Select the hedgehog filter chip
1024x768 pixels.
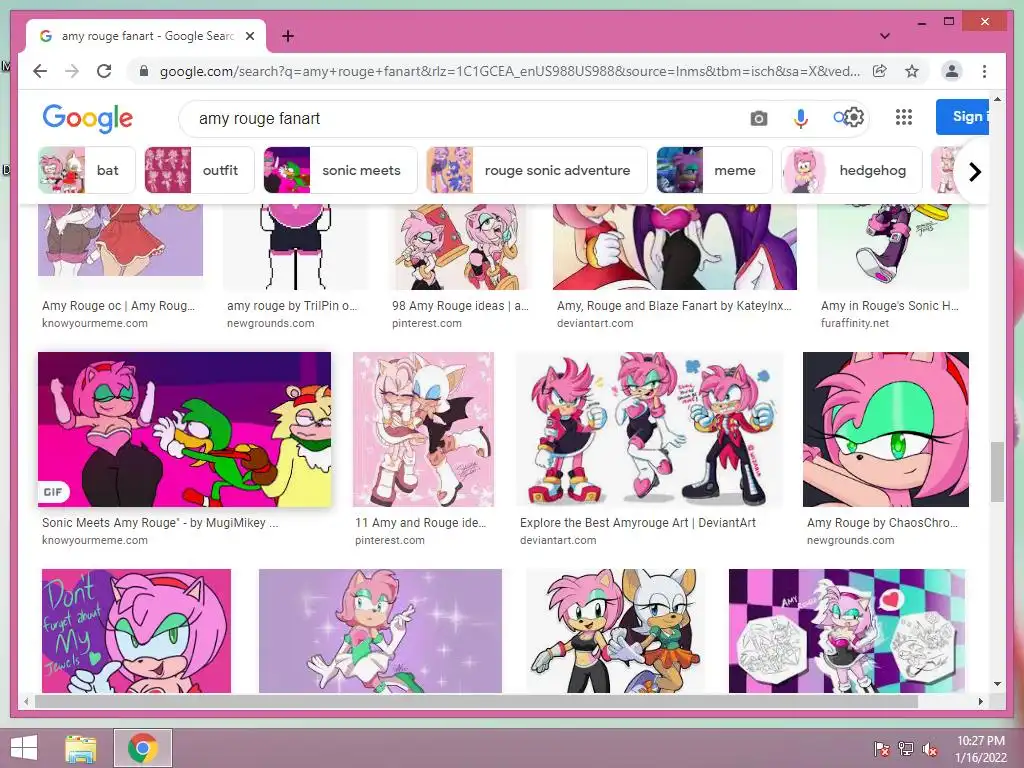[x=852, y=170]
